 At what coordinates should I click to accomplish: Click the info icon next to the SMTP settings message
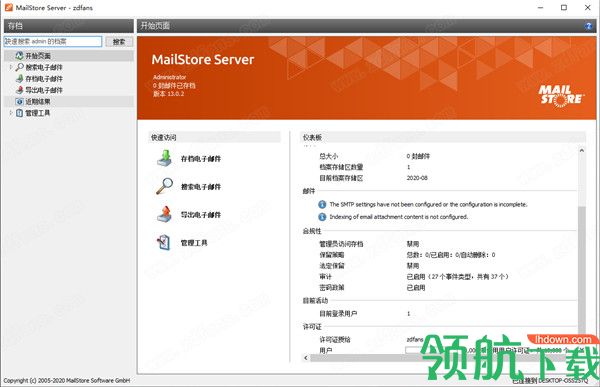click(x=322, y=204)
